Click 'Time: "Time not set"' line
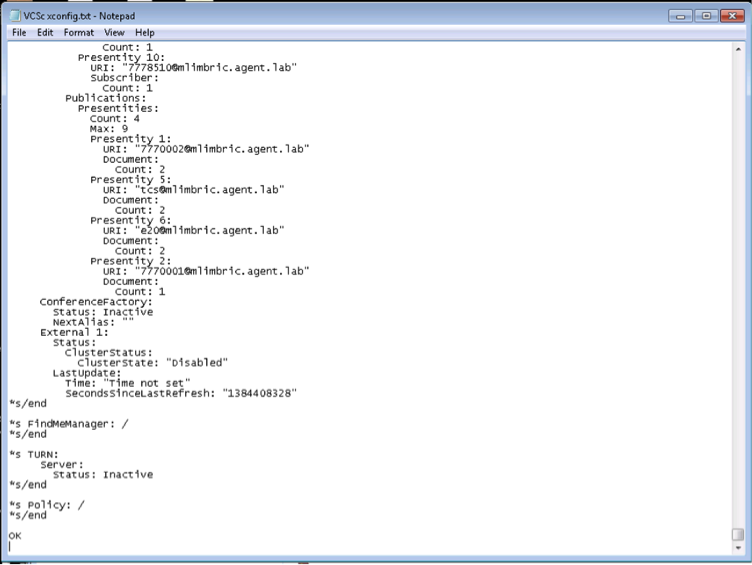Screen dimensions: 752x565 128,383
